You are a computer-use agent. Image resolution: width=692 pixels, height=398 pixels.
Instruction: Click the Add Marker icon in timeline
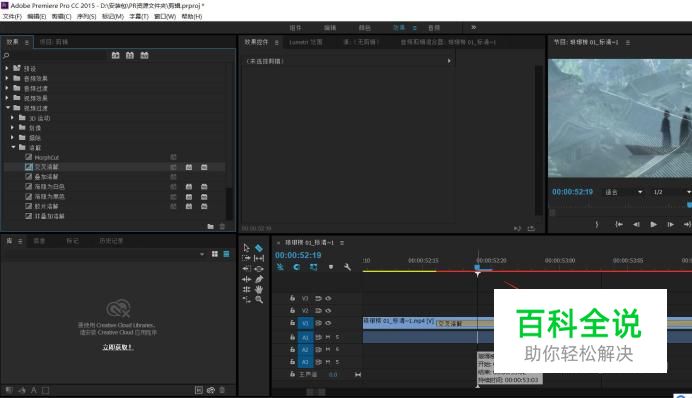[x=331, y=267]
